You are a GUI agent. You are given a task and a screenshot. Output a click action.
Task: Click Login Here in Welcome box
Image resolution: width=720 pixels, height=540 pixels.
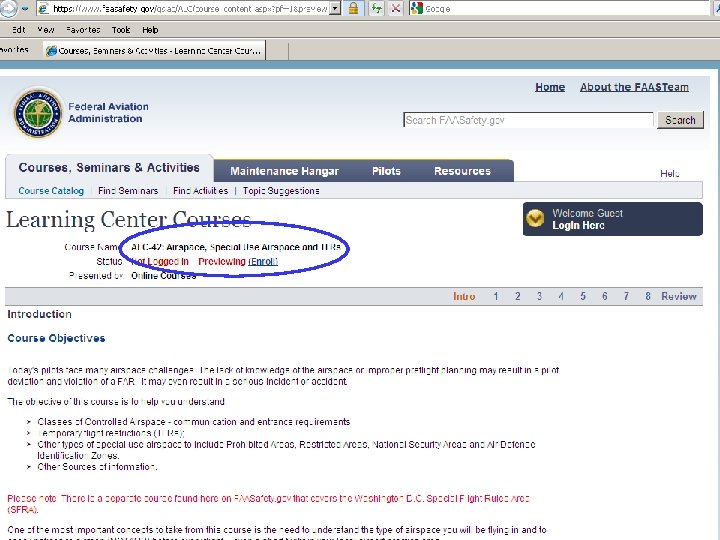click(x=578, y=225)
